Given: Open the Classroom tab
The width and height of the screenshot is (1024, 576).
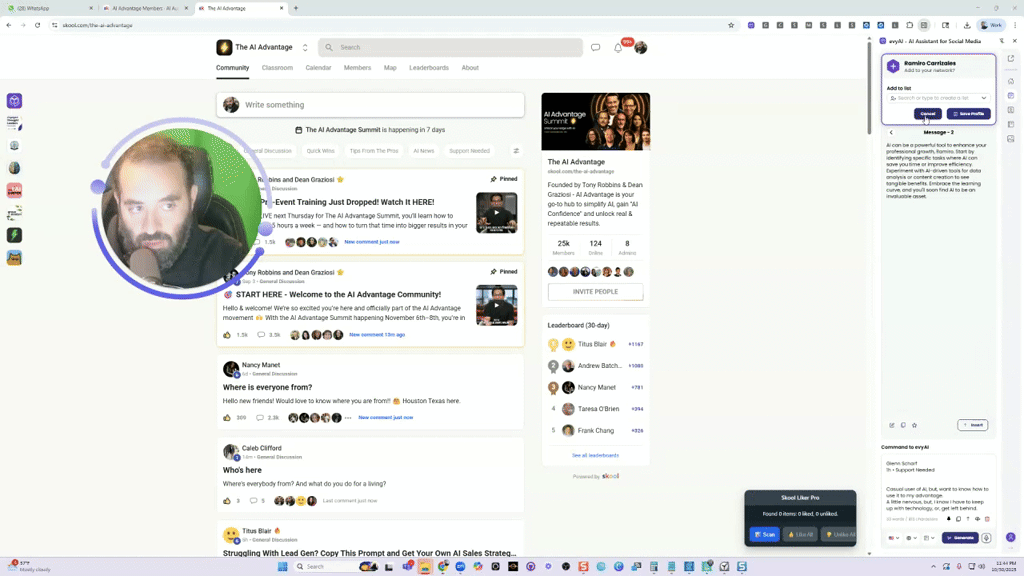Looking at the screenshot, I should tap(277, 68).
